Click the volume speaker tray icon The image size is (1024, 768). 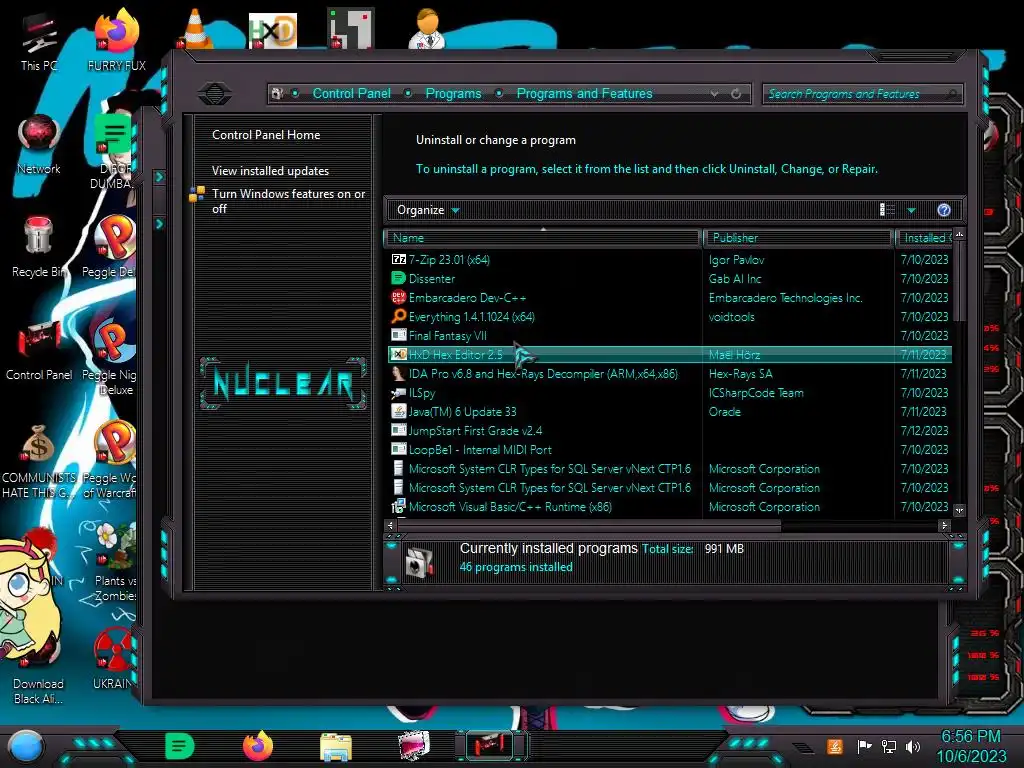[913, 746]
